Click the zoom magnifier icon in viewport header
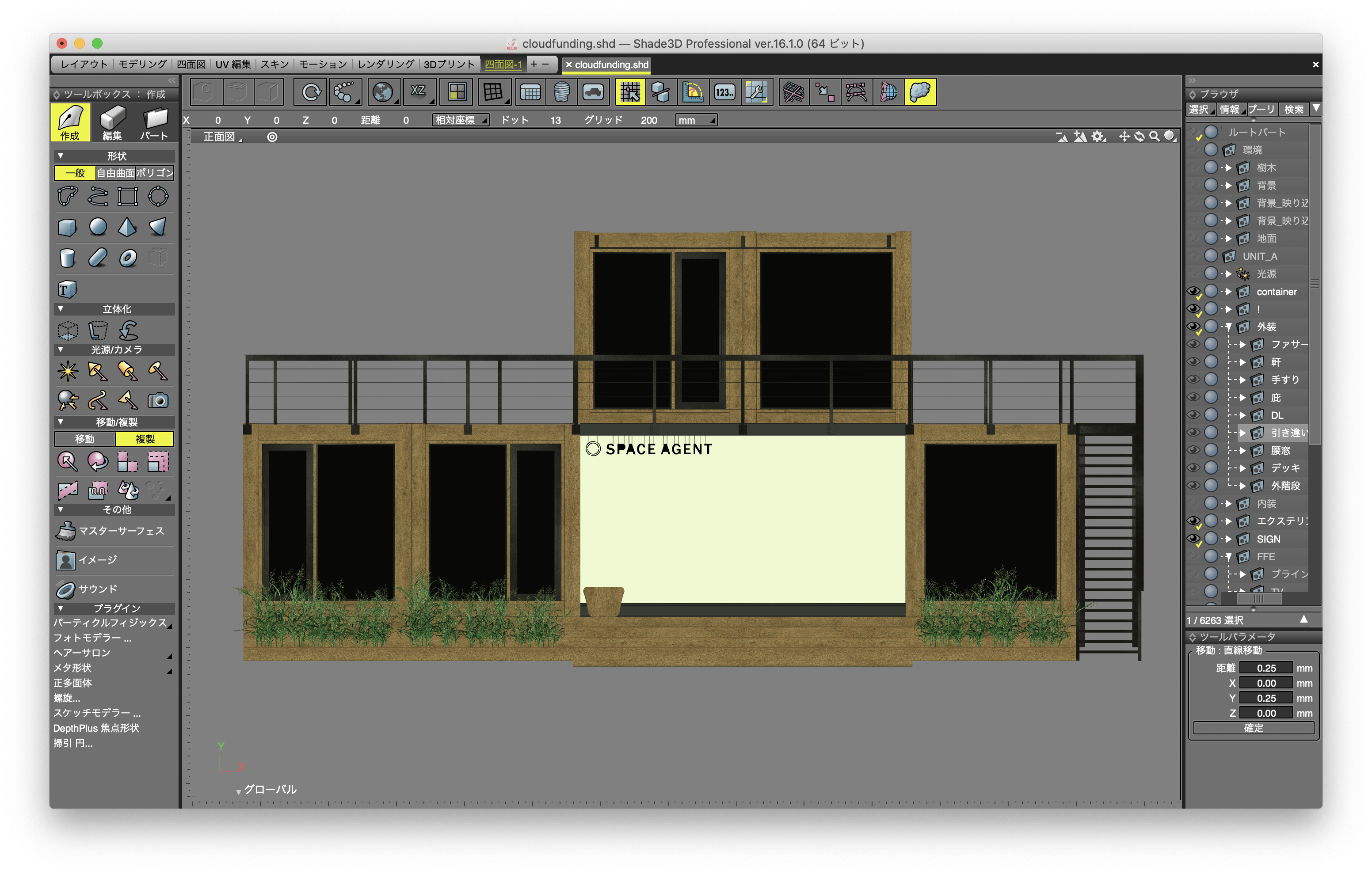Screen dimensions: 1372x874 tap(1154, 136)
